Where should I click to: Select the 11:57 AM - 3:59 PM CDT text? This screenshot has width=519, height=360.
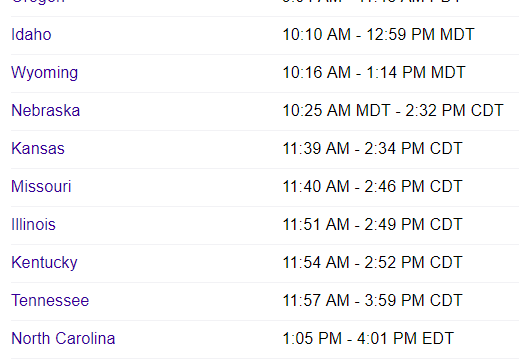[x=372, y=301]
